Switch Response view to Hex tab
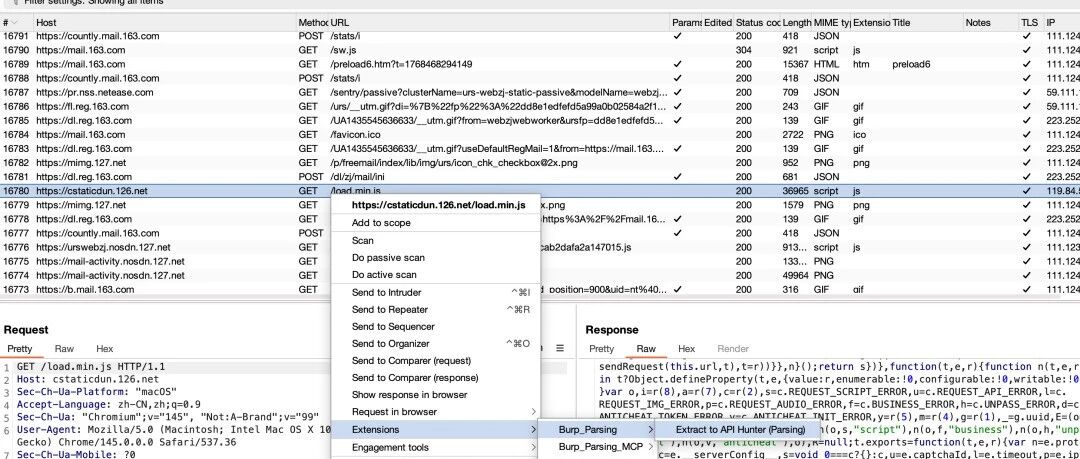 [686, 349]
